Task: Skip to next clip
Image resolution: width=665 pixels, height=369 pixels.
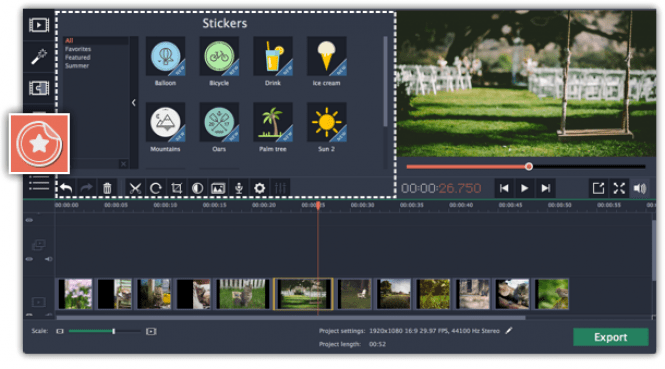Action: click(x=545, y=188)
